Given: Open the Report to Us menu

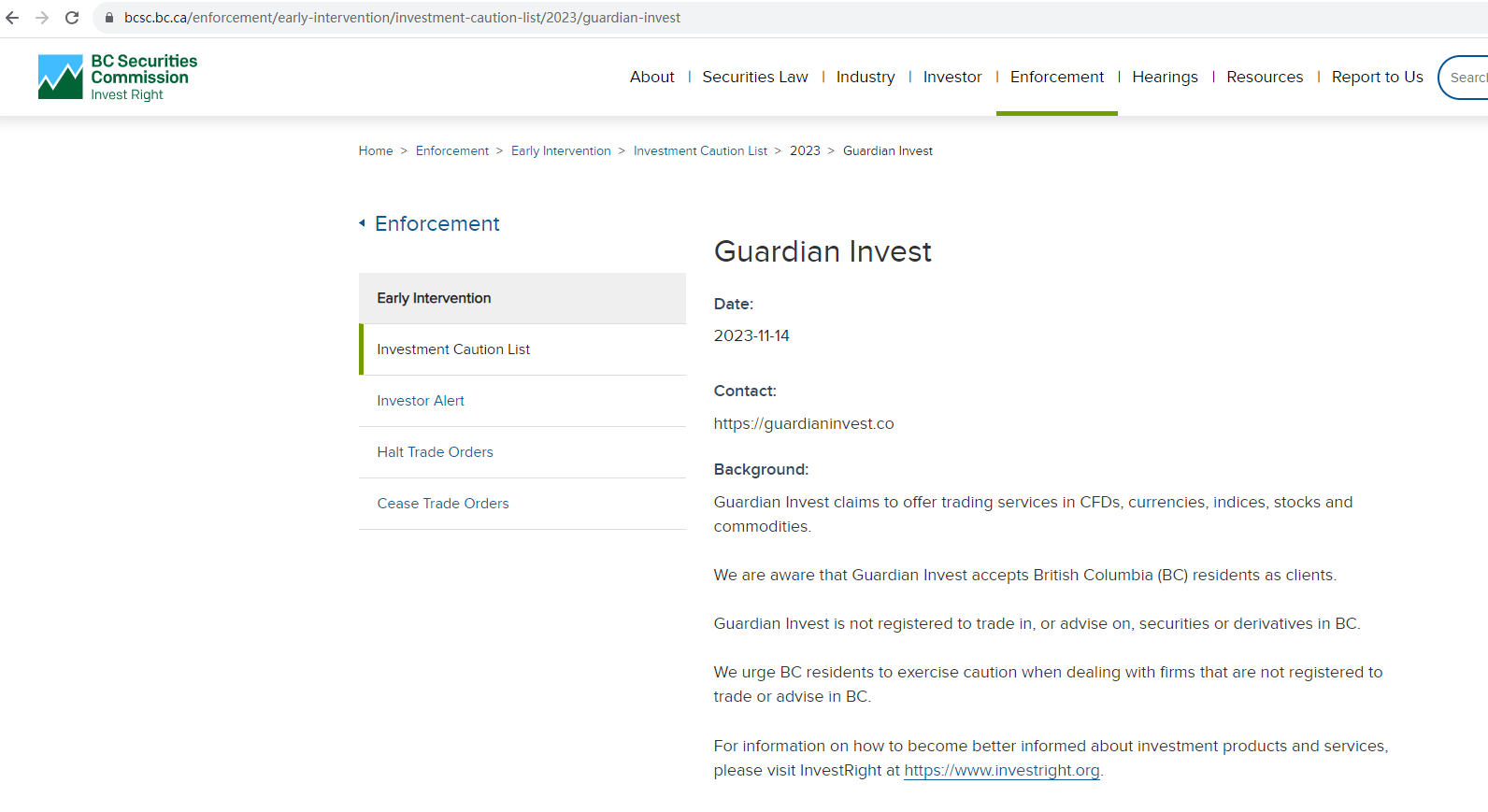Looking at the screenshot, I should tap(1377, 77).
